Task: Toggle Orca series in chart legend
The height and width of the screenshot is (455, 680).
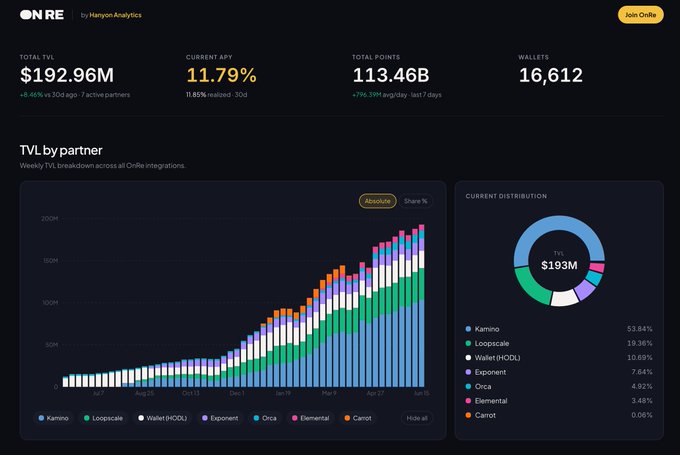Action: coord(265,418)
